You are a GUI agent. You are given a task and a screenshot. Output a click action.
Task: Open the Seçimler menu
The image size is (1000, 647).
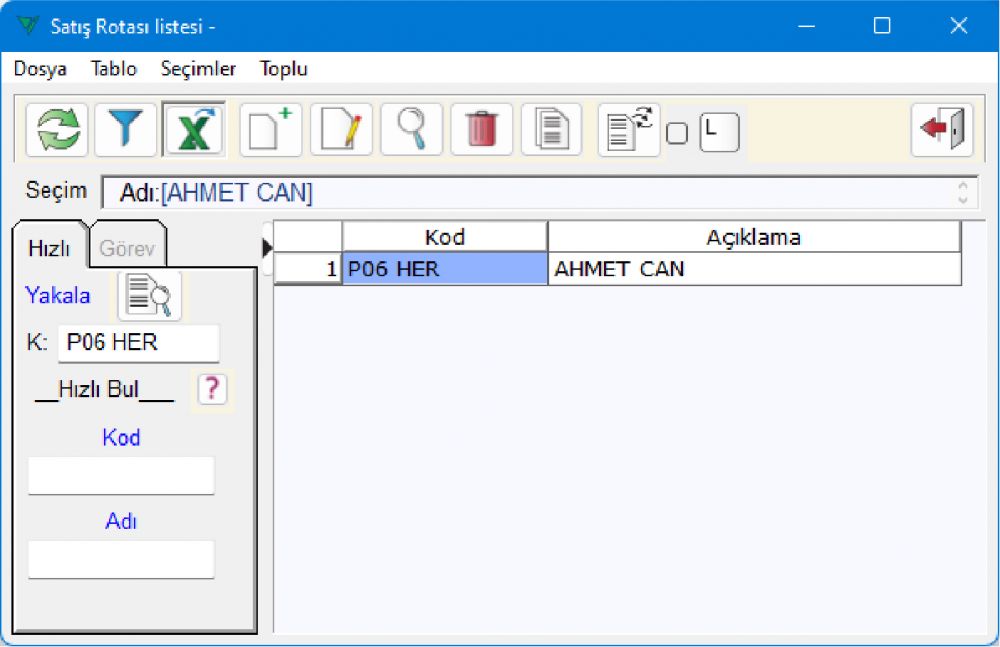point(198,69)
